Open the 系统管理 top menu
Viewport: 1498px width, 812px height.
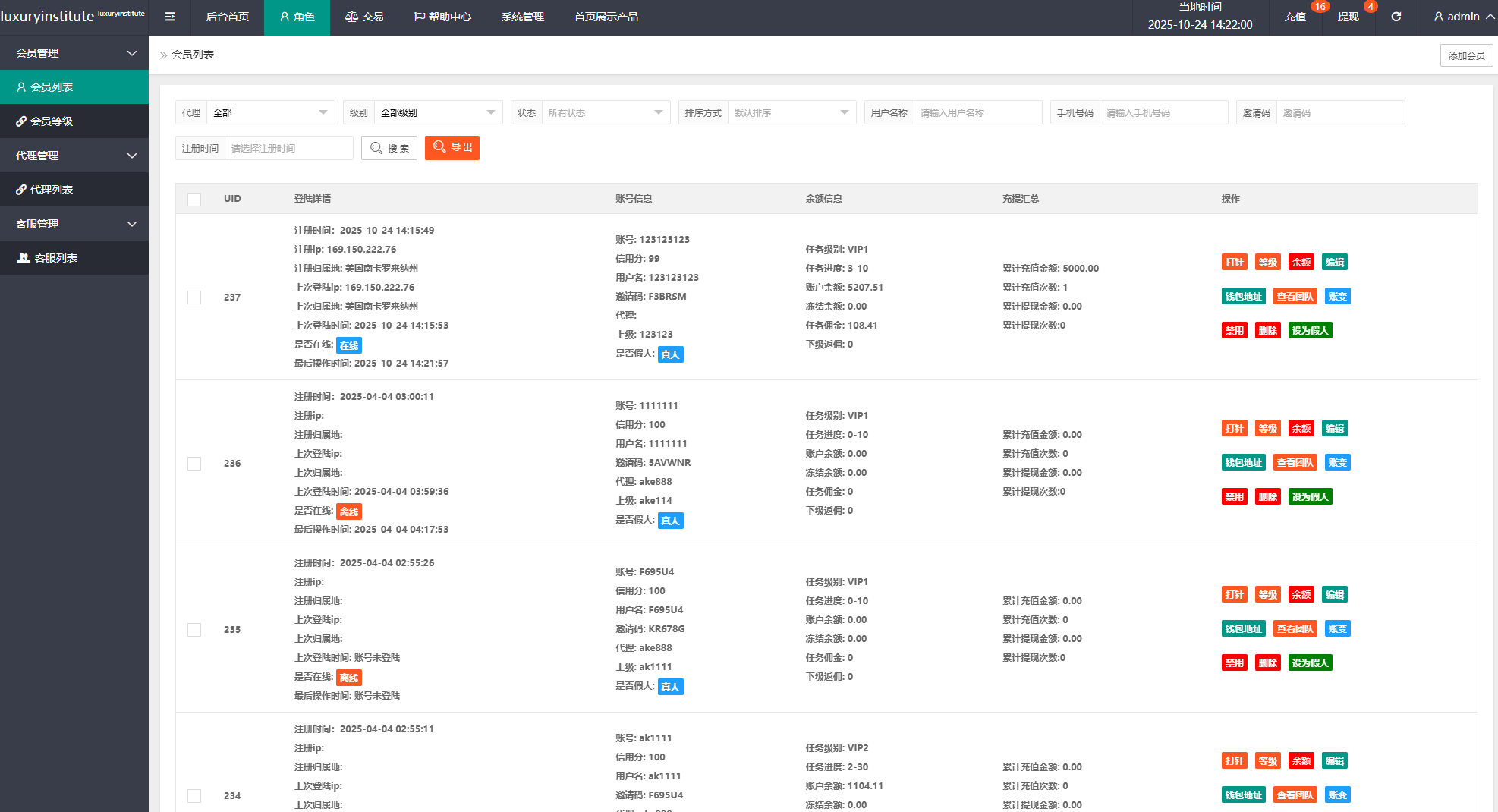(522, 17)
